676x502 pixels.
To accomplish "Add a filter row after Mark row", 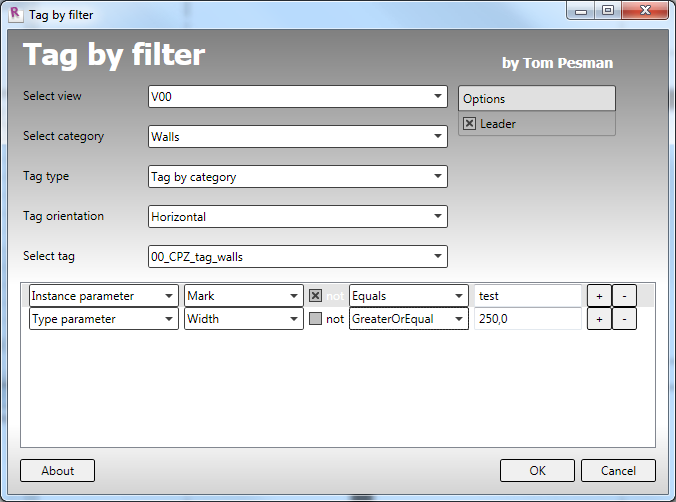I will click(x=599, y=296).
